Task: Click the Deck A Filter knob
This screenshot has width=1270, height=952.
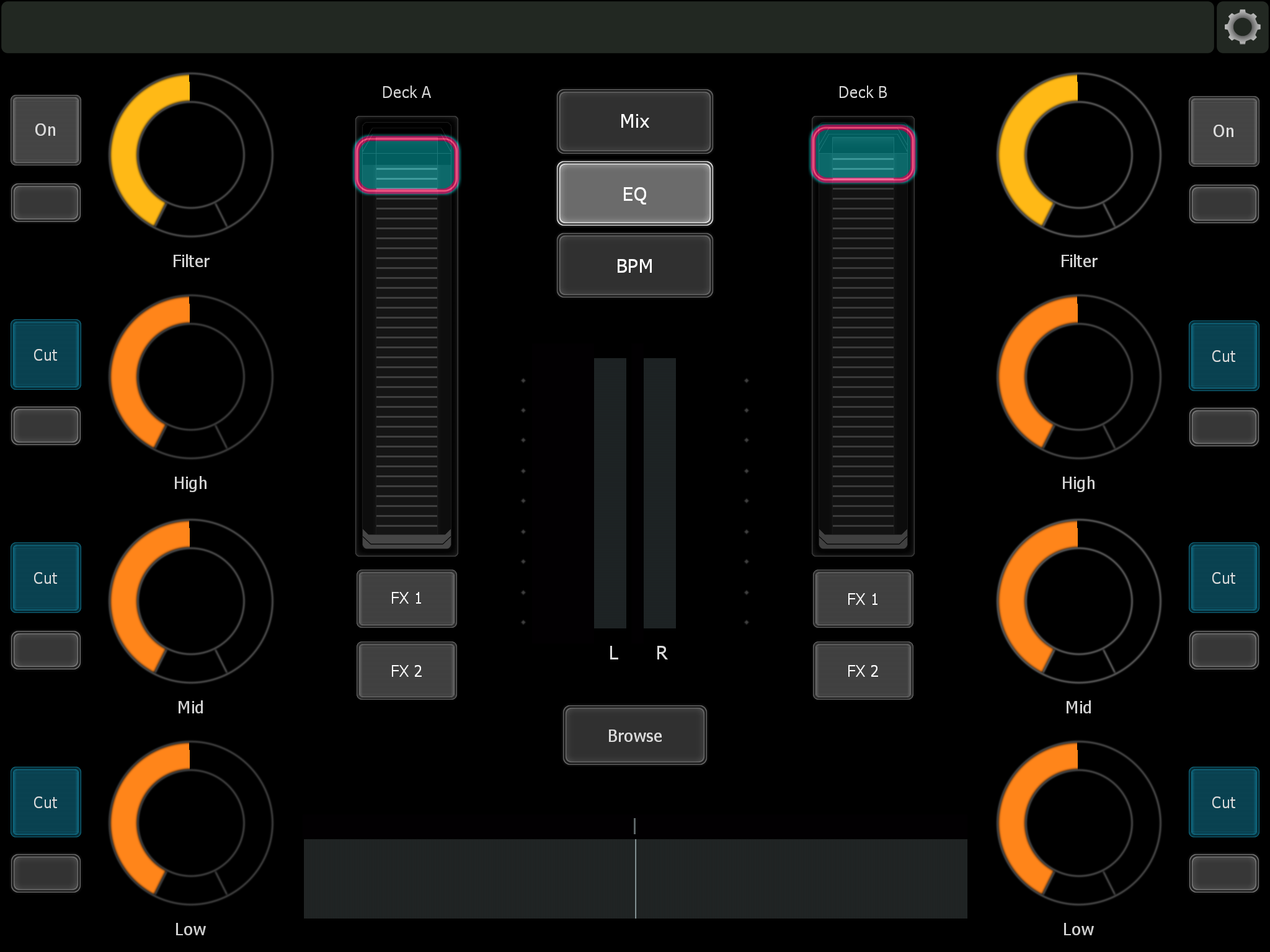Action: (191, 155)
